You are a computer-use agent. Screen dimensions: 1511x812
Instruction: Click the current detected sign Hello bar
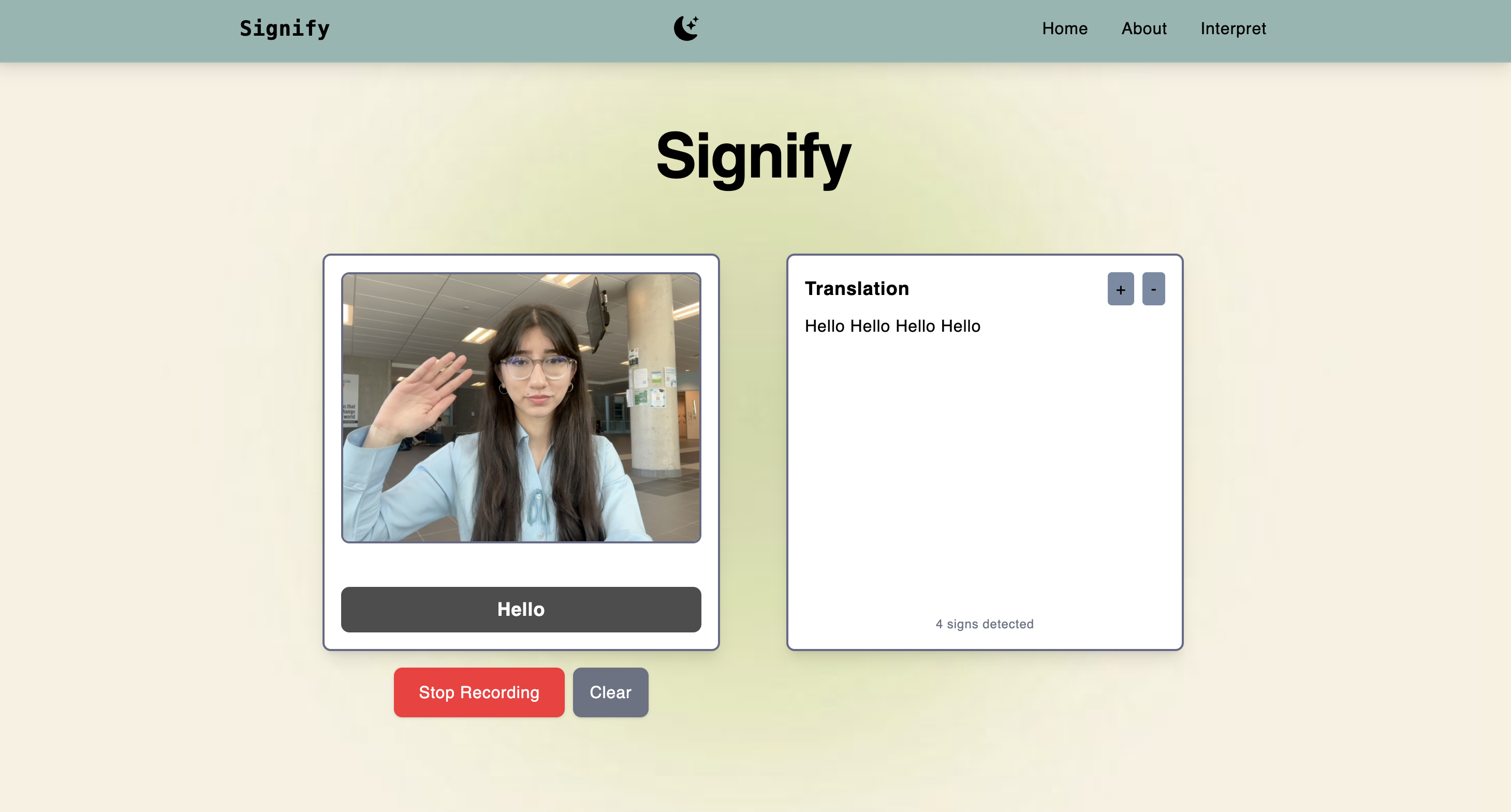521,609
